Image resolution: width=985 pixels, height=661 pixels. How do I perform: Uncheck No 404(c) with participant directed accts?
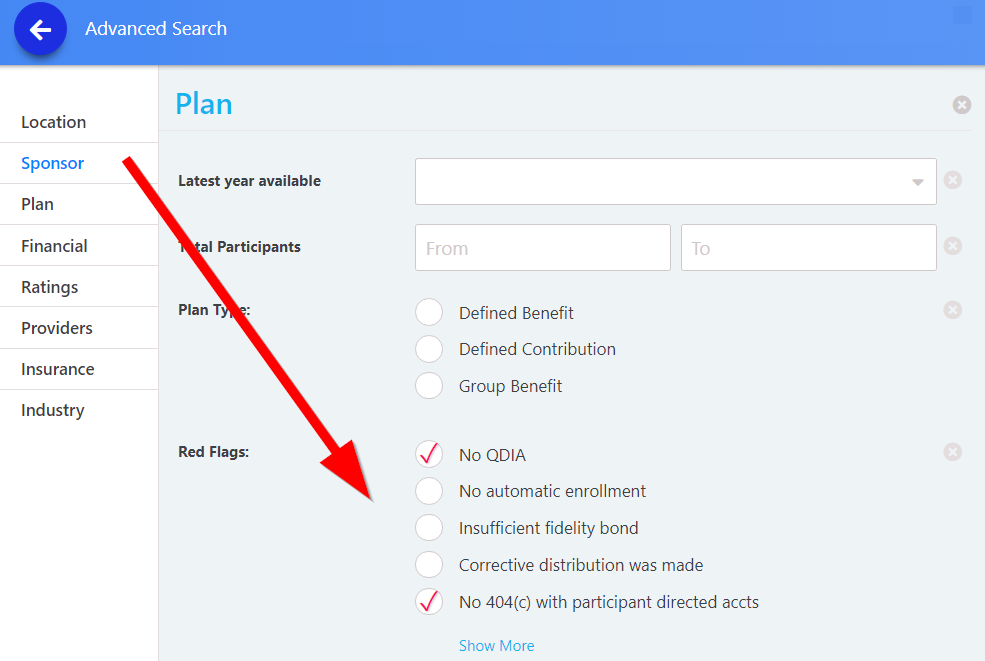(429, 602)
